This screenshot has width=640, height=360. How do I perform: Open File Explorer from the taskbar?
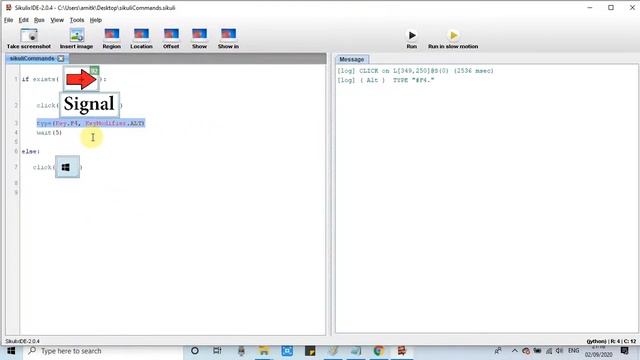tap(264, 351)
